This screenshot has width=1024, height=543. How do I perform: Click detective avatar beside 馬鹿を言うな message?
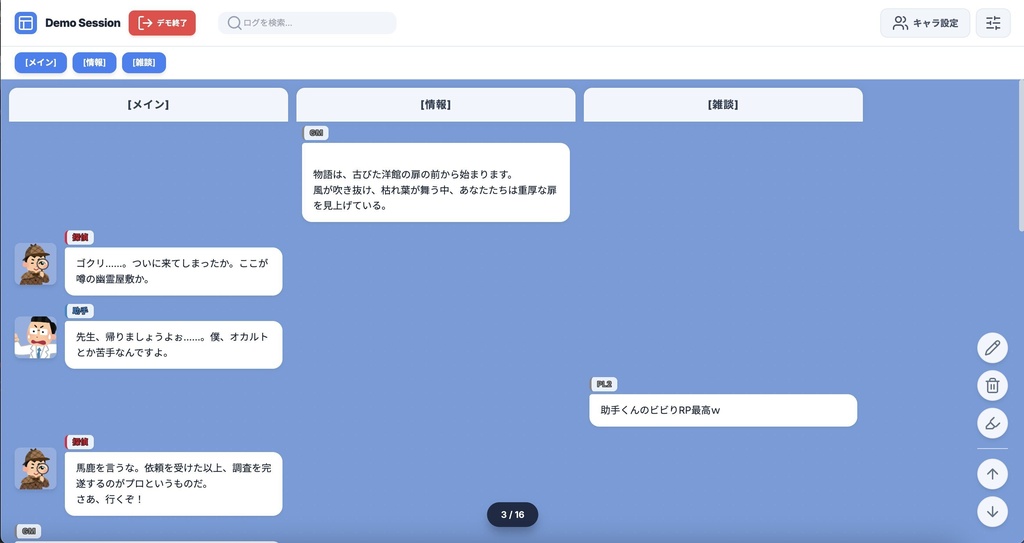pyautogui.click(x=36, y=469)
